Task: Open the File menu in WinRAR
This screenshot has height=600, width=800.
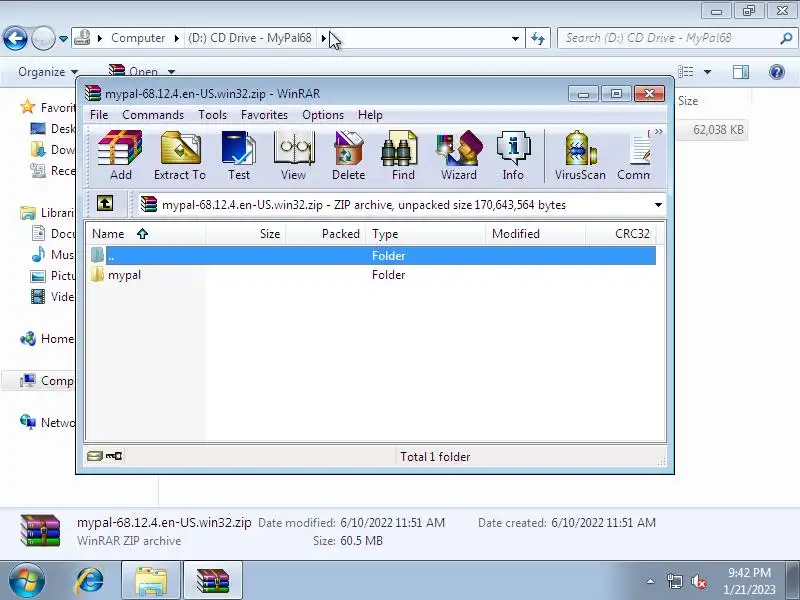Action: click(99, 115)
